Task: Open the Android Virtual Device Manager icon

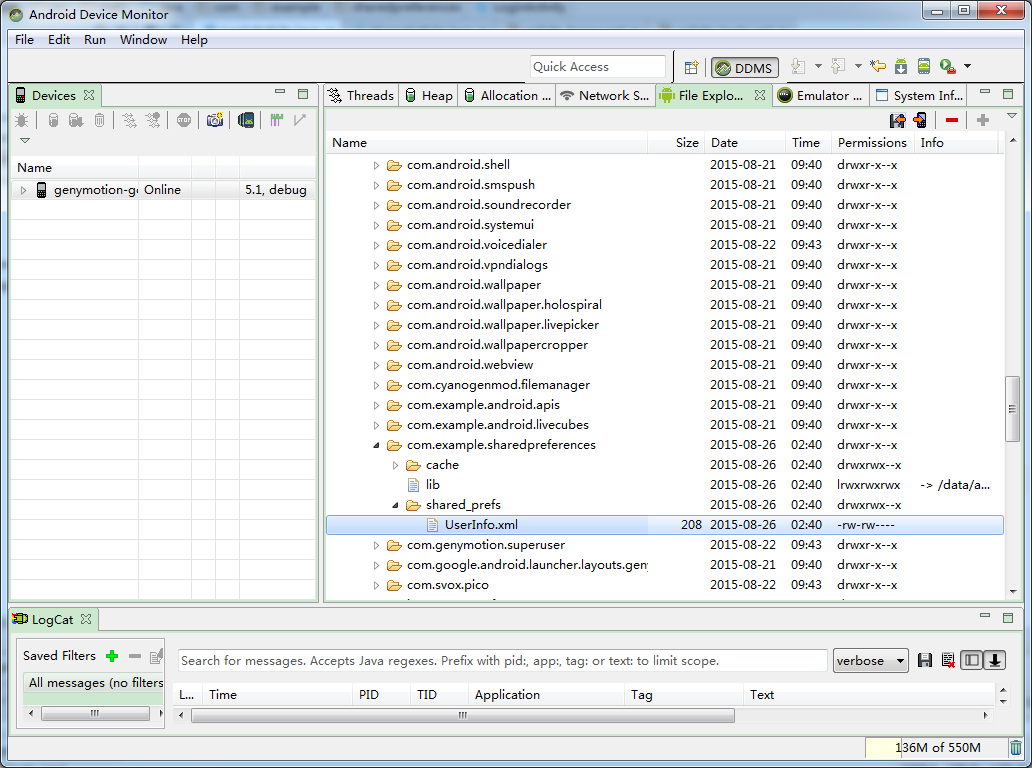Action: point(924,66)
